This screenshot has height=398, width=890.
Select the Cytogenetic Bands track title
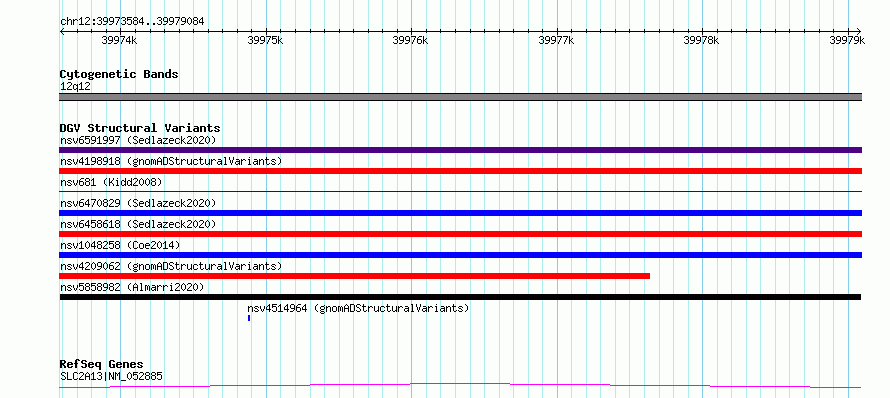click(x=119, y=74)
